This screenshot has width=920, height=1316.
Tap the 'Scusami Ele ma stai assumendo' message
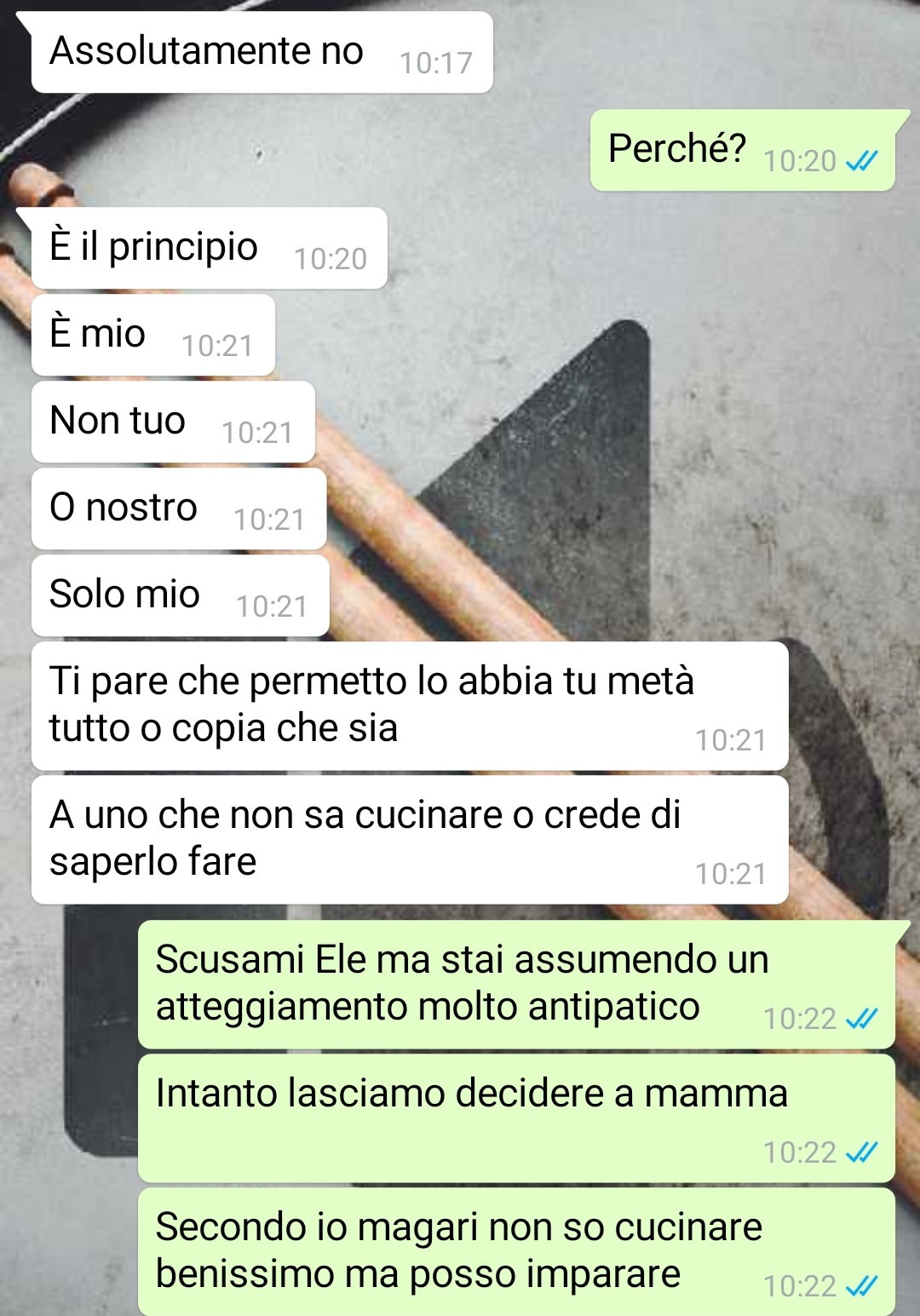(x=516, y=985)
